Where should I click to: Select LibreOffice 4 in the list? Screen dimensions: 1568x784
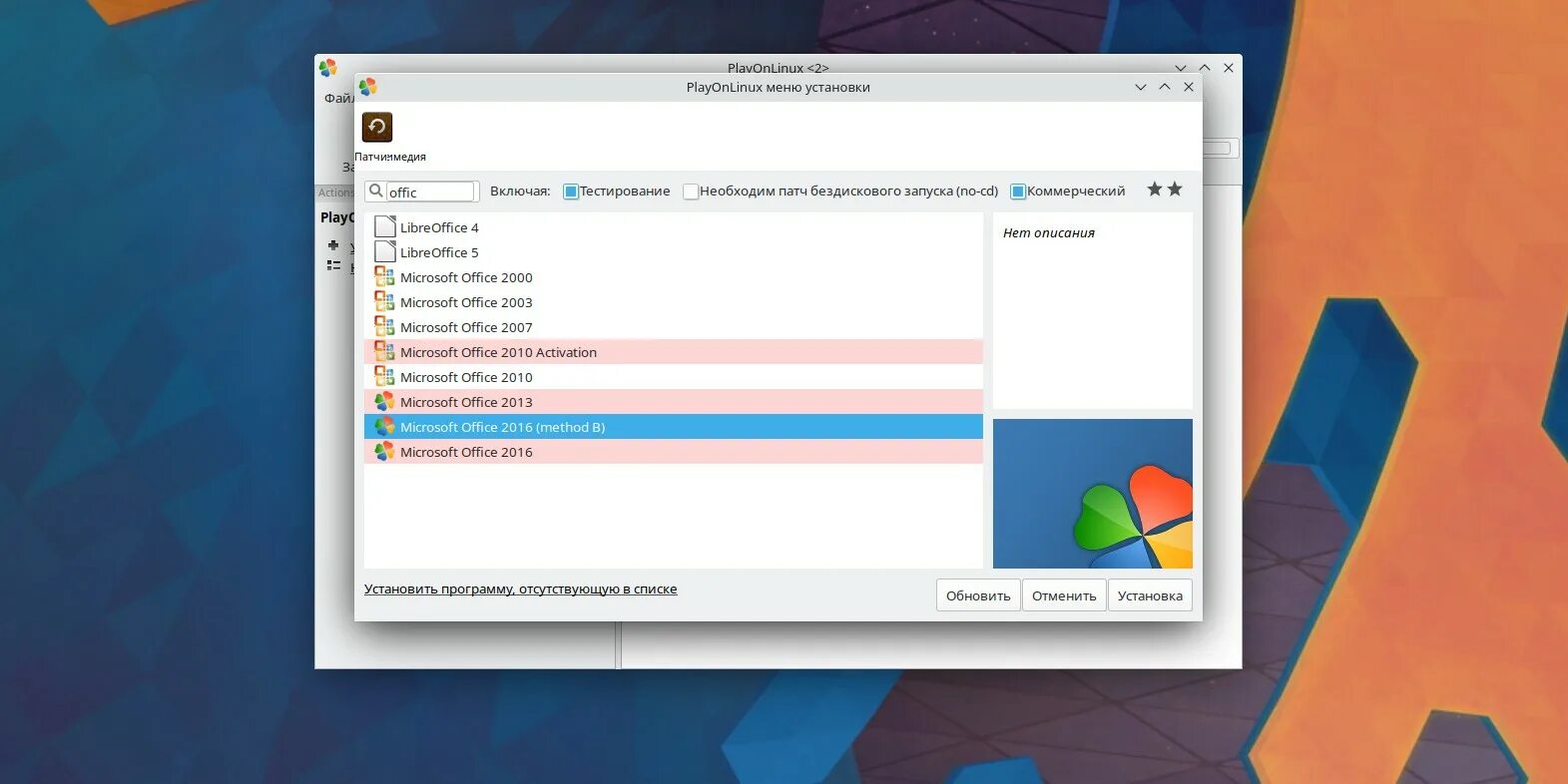click(674, 227)
